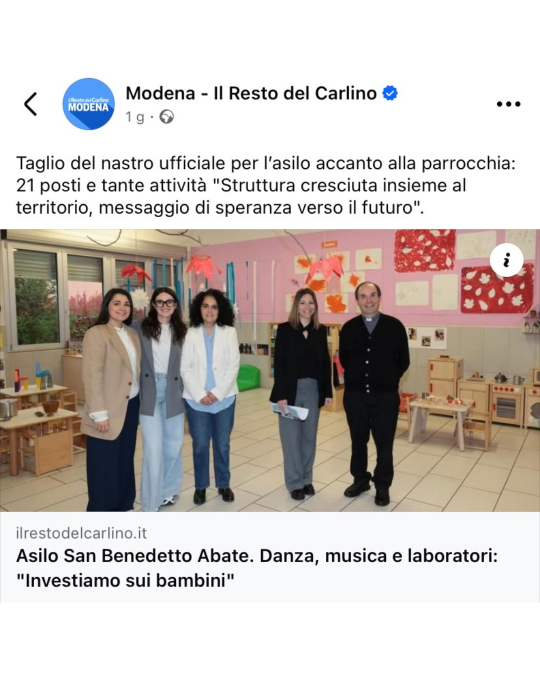Viewport: 540px width, 675px height.
Task: Click the quoted text "Investiamo sui bambini"
Action: (125, 581)
